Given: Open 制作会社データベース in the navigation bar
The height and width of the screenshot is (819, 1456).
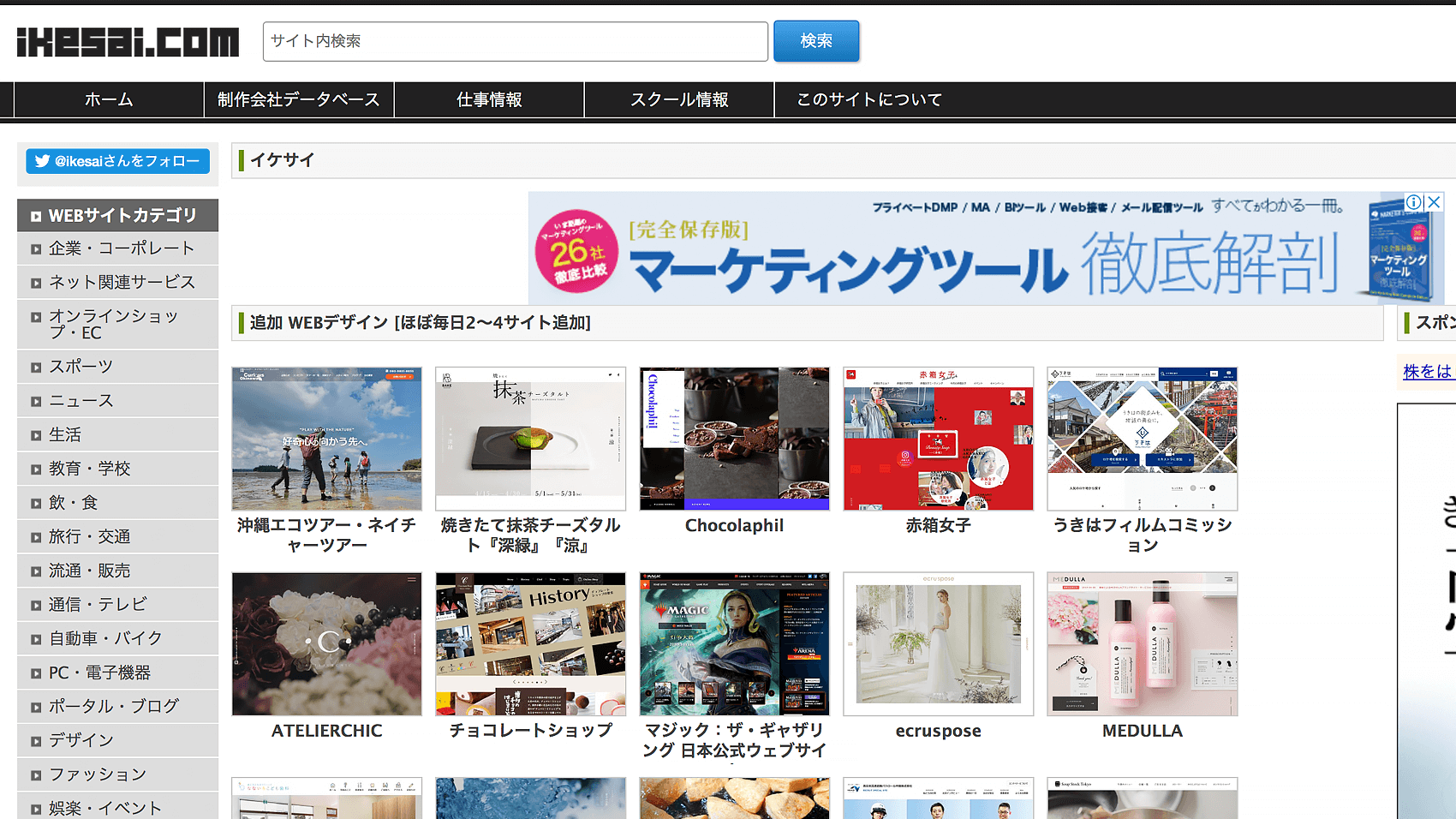Looking at the screenshot, I should click(x=299, y=99).
